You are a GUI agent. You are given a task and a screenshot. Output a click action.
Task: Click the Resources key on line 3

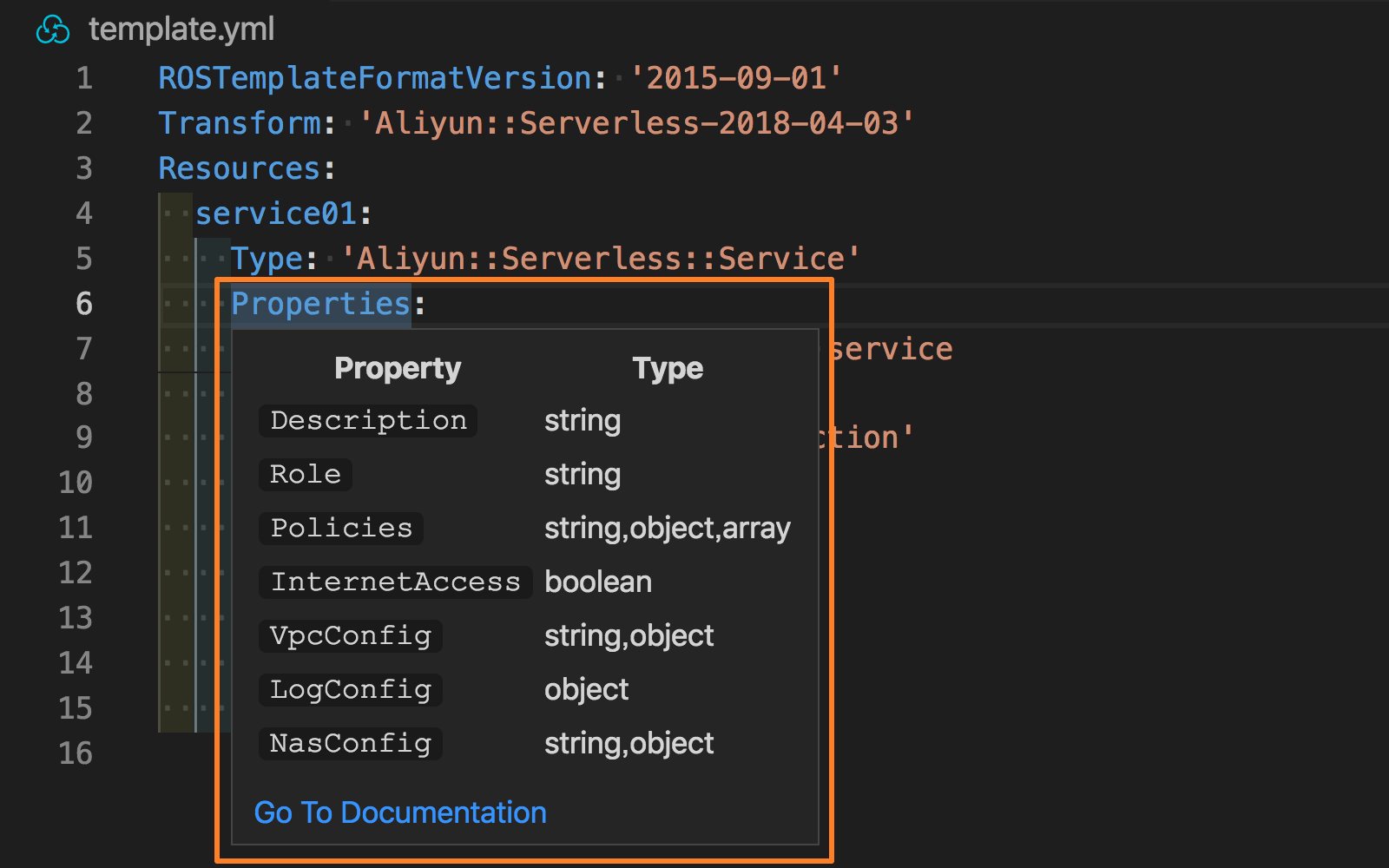click(240, 168)
